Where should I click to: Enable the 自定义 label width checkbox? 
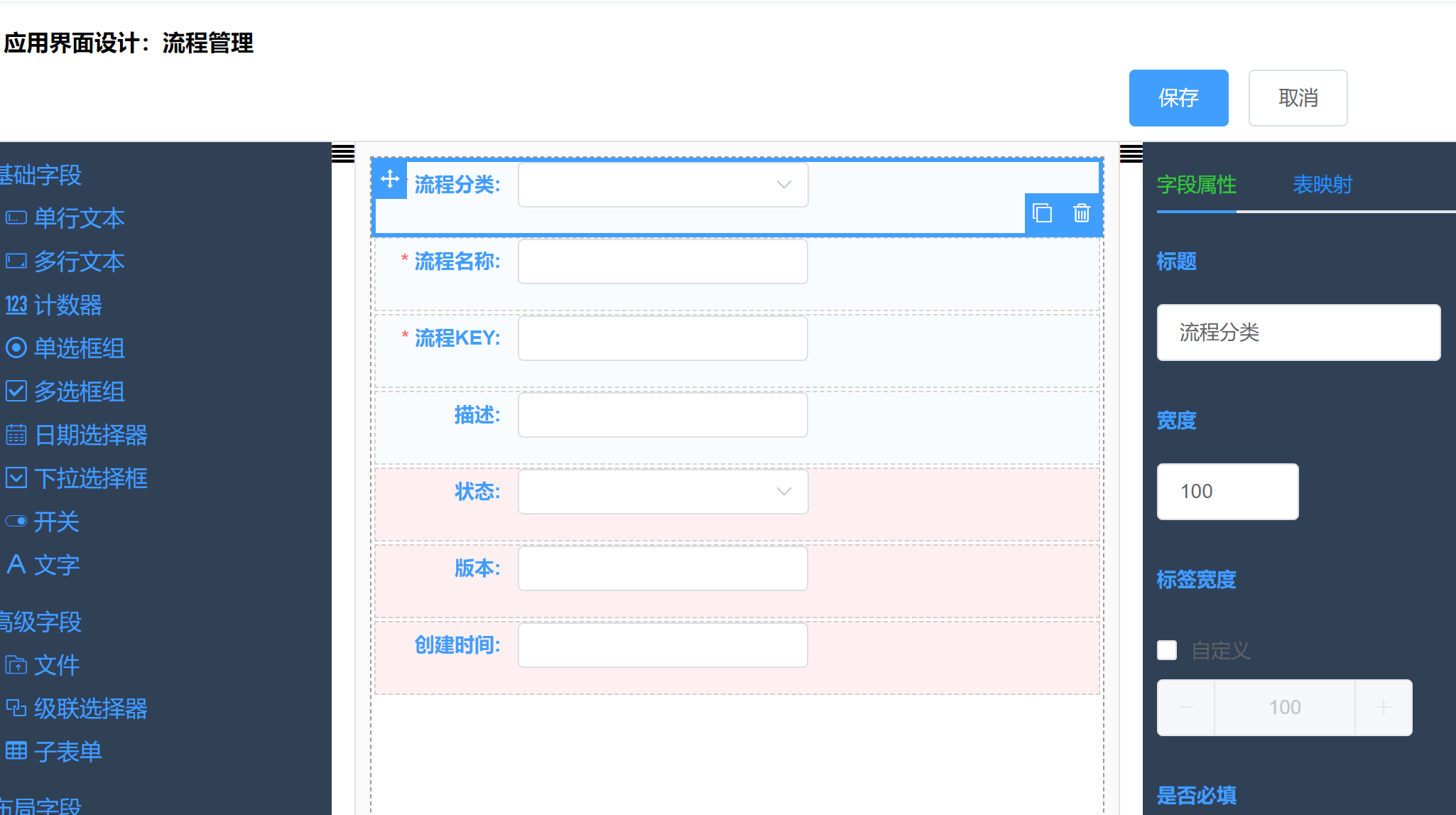pos(1167,650)
